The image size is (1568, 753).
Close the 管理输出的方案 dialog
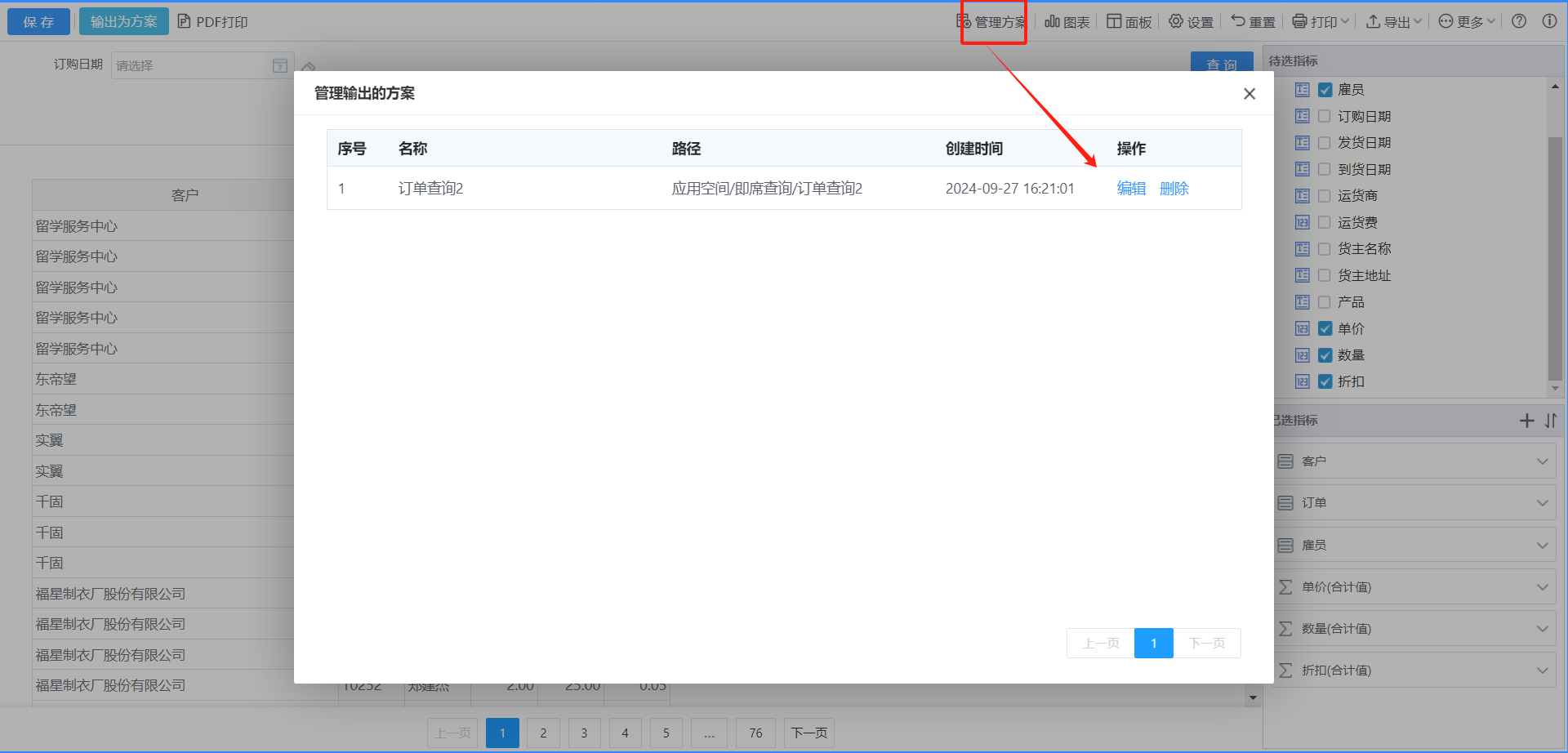click(1249, 94)
